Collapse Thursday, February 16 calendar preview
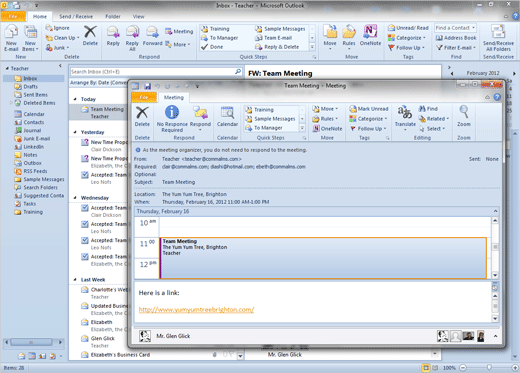Viewport: 520px width, 373px height. click(495, 211)
